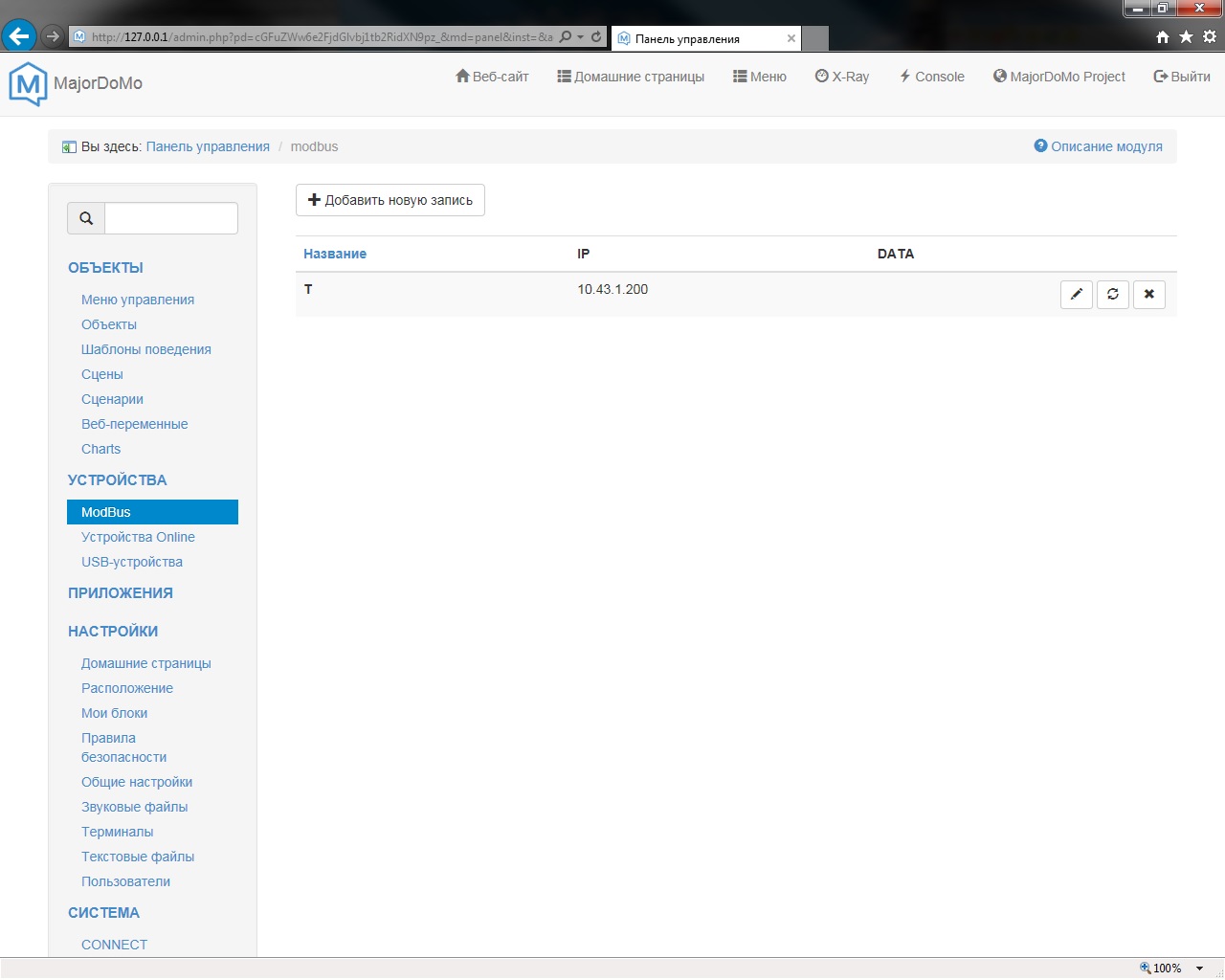Image resolution: width=1225 pixels, height=980 pixels.
Task: Click the IP column header
Action: (584, 254)
